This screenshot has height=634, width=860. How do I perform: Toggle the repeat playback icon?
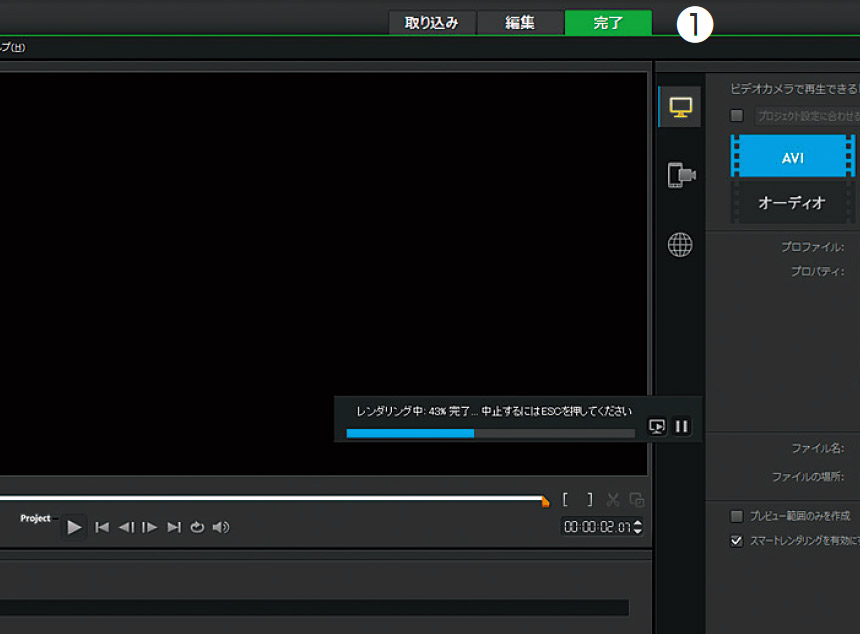(x=197, y=527)
